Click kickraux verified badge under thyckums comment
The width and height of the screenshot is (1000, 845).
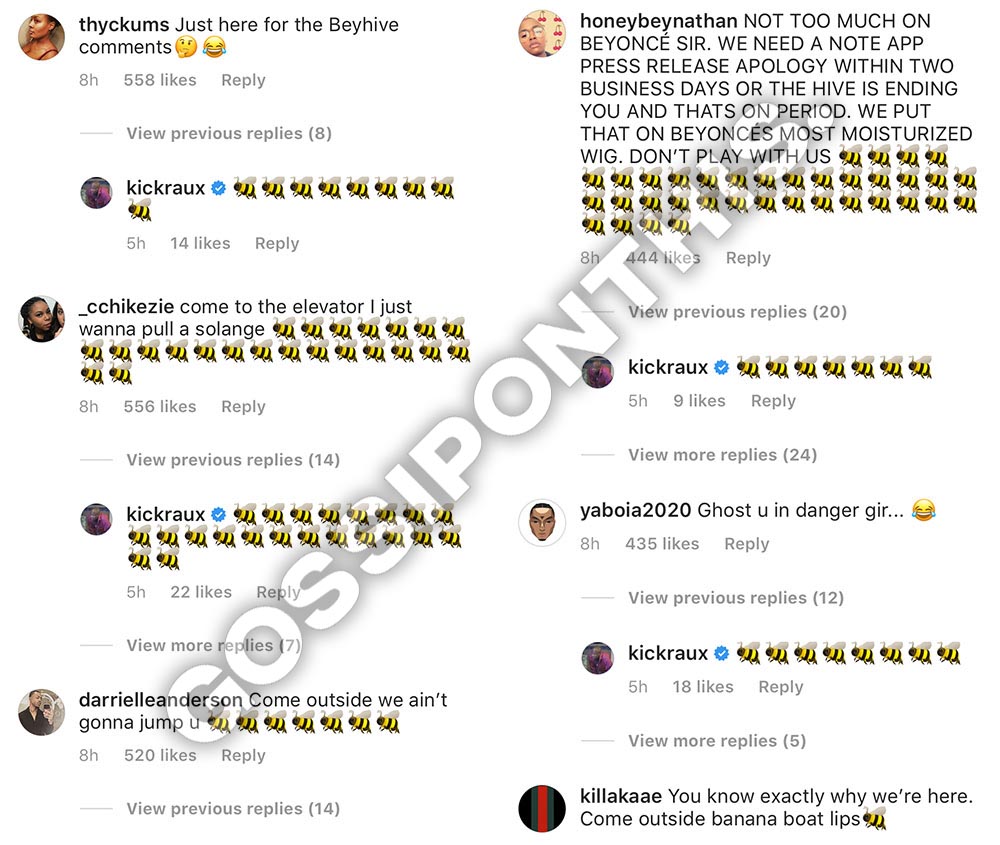[218, 188]
